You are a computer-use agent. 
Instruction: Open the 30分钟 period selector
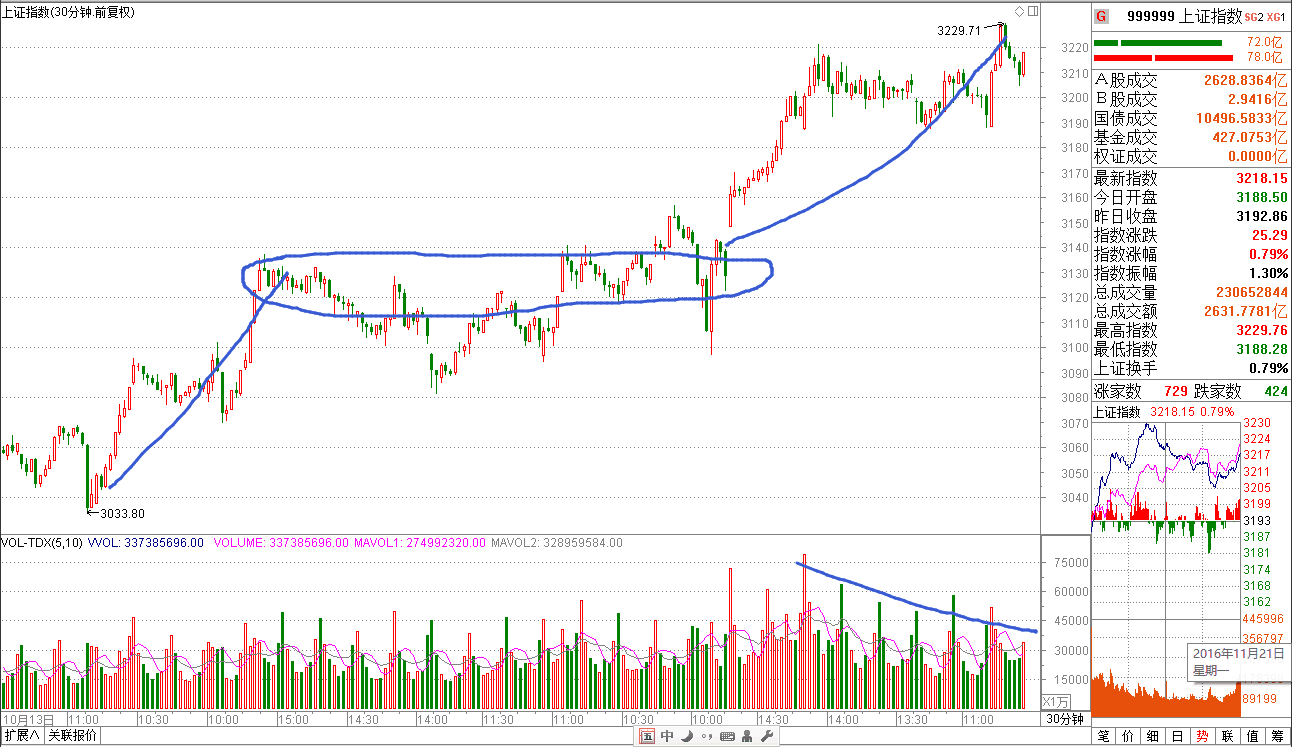click(x=1065, y=719)
